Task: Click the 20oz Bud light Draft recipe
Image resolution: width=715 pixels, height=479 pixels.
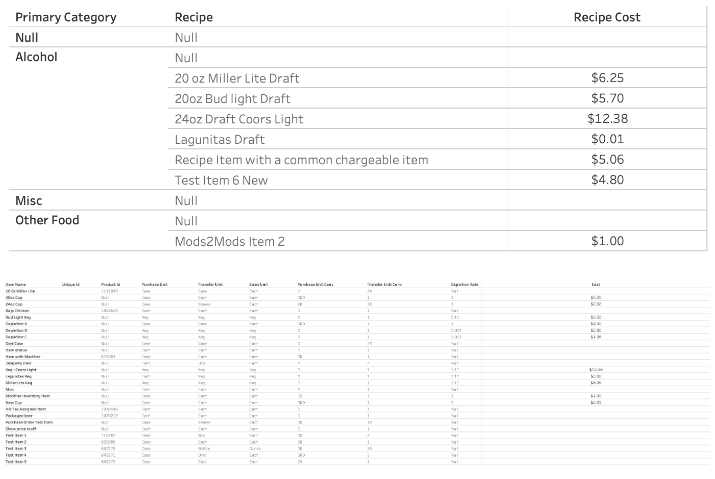Action: [232, 99]
